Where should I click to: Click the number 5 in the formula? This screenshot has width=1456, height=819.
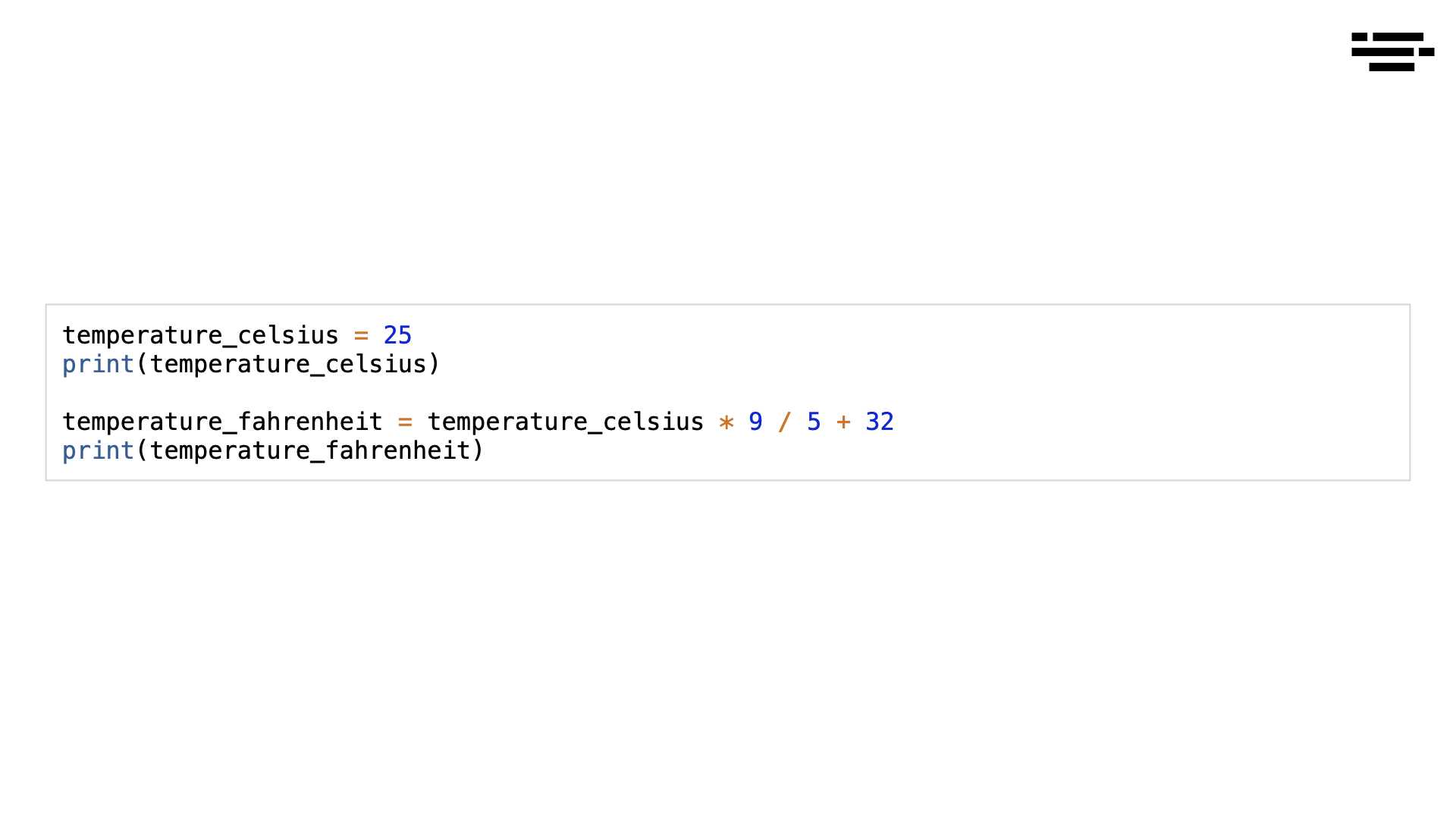pos(814,422)
